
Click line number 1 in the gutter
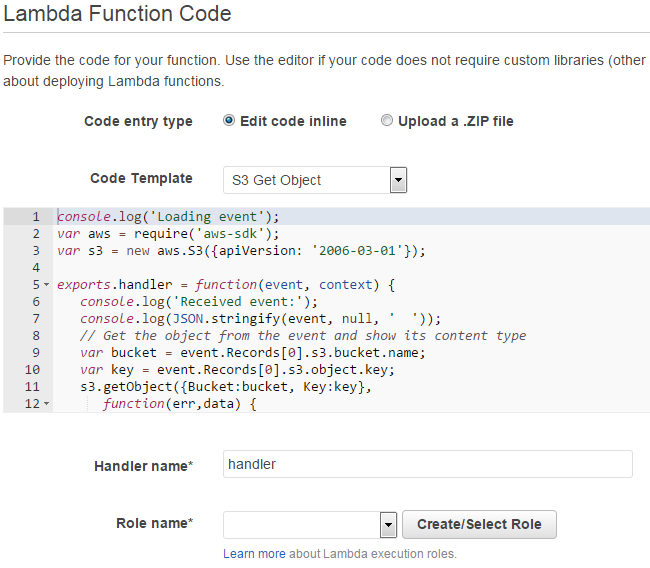[x=35, y=217]
